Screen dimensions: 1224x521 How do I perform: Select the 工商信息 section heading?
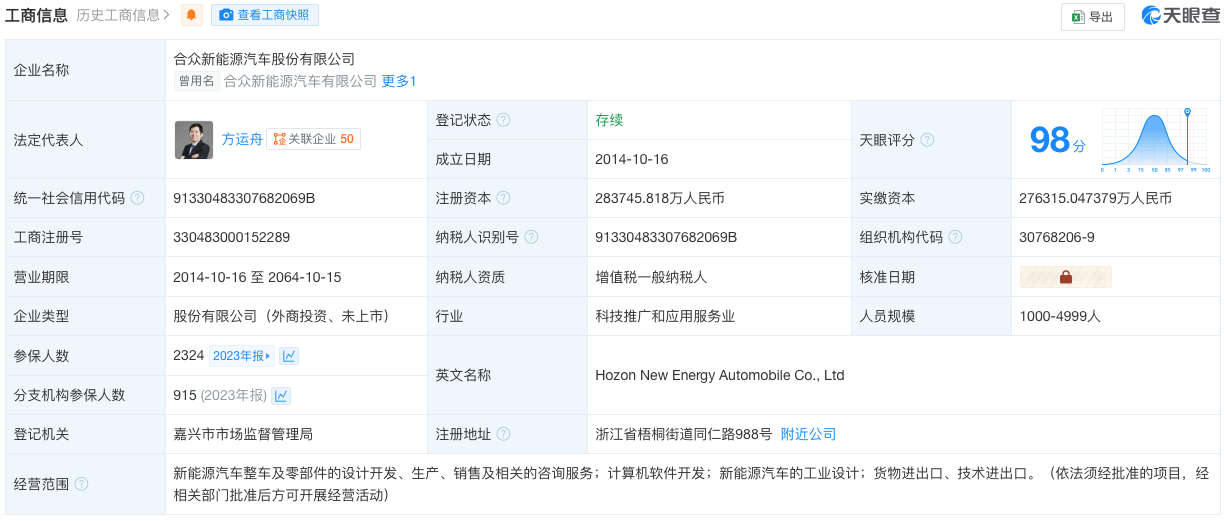[x=37, y=15]
